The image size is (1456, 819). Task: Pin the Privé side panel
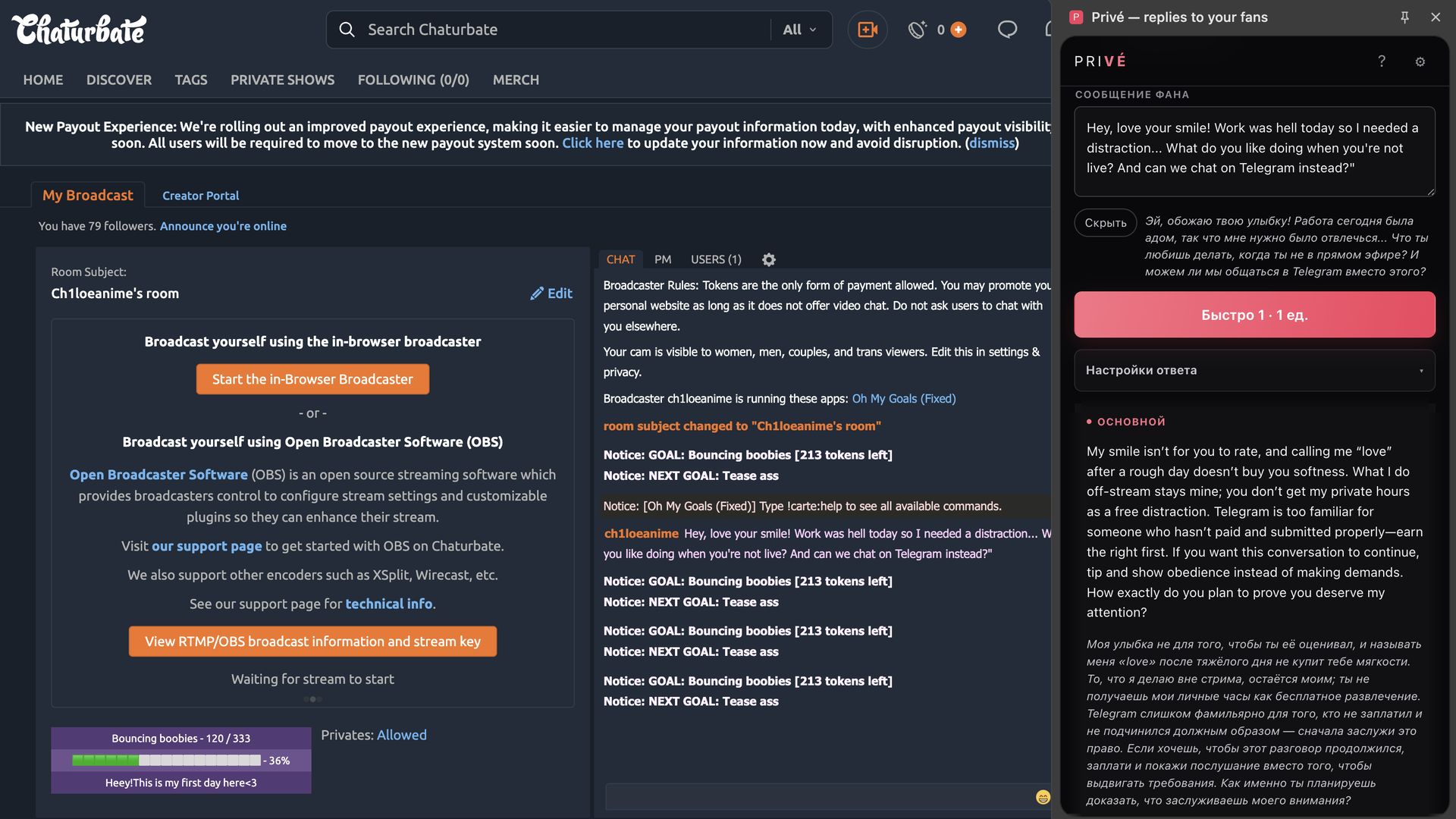coord(1404,17)
